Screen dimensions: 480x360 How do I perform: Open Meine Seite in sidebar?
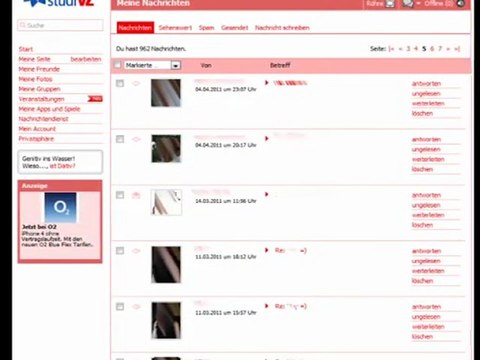click(34, 59)
